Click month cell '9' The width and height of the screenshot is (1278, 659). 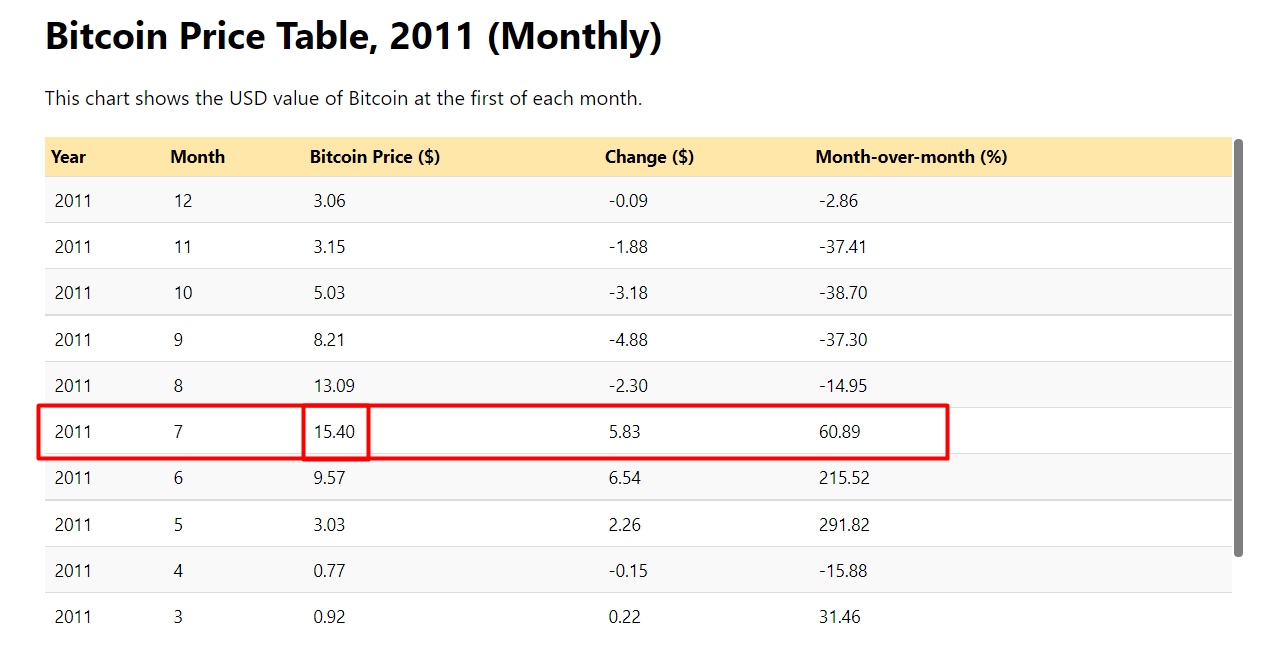click(x=178, y=340)
